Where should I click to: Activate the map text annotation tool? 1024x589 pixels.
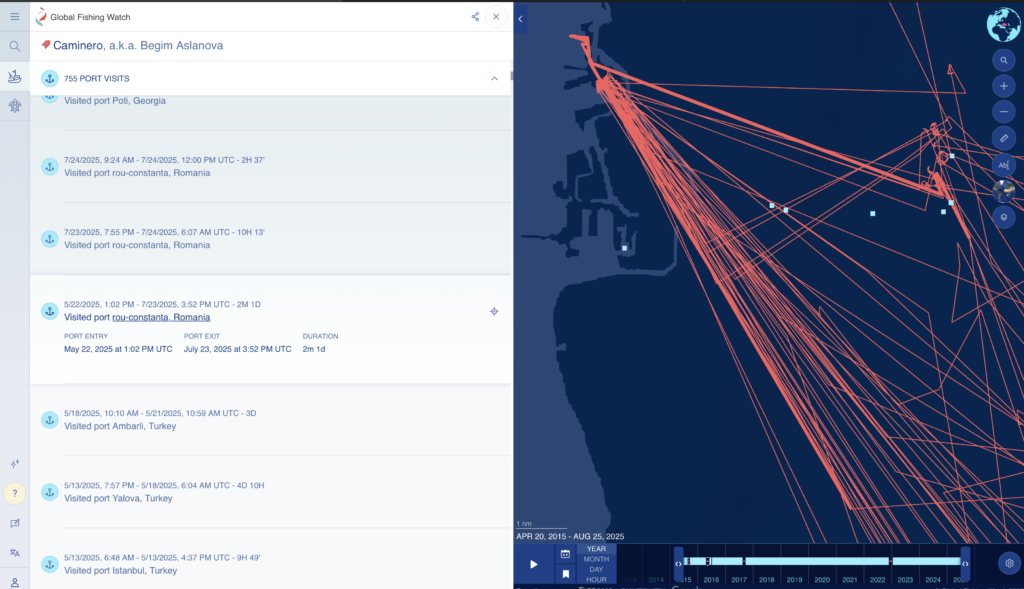(x=1004, y=165)
